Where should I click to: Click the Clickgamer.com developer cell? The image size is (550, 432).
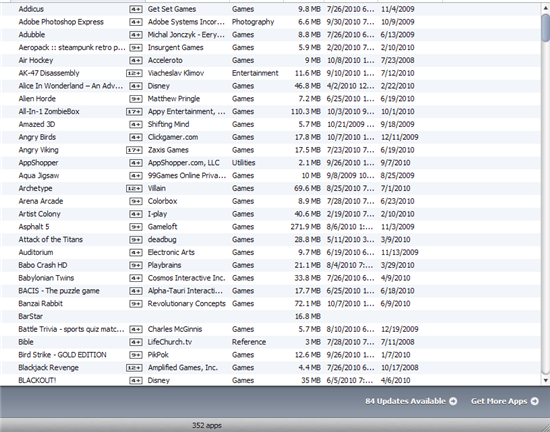tap(173, 137)
